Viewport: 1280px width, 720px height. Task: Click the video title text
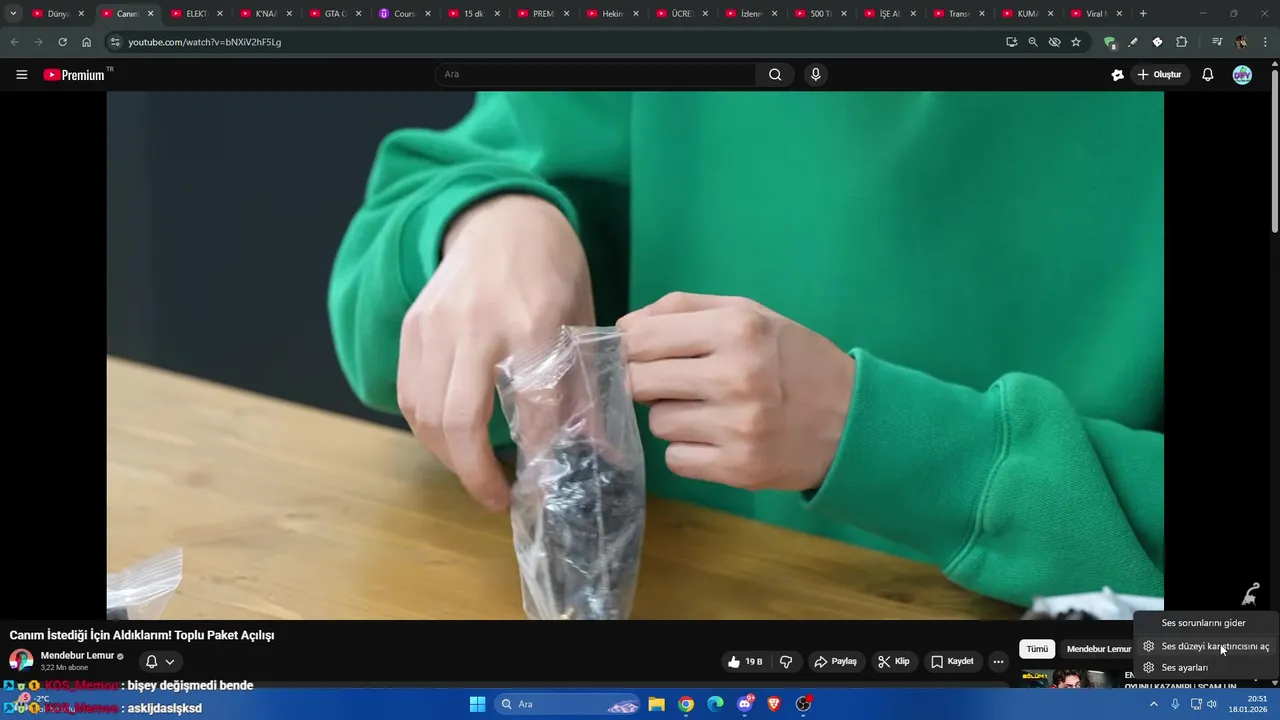142,635
